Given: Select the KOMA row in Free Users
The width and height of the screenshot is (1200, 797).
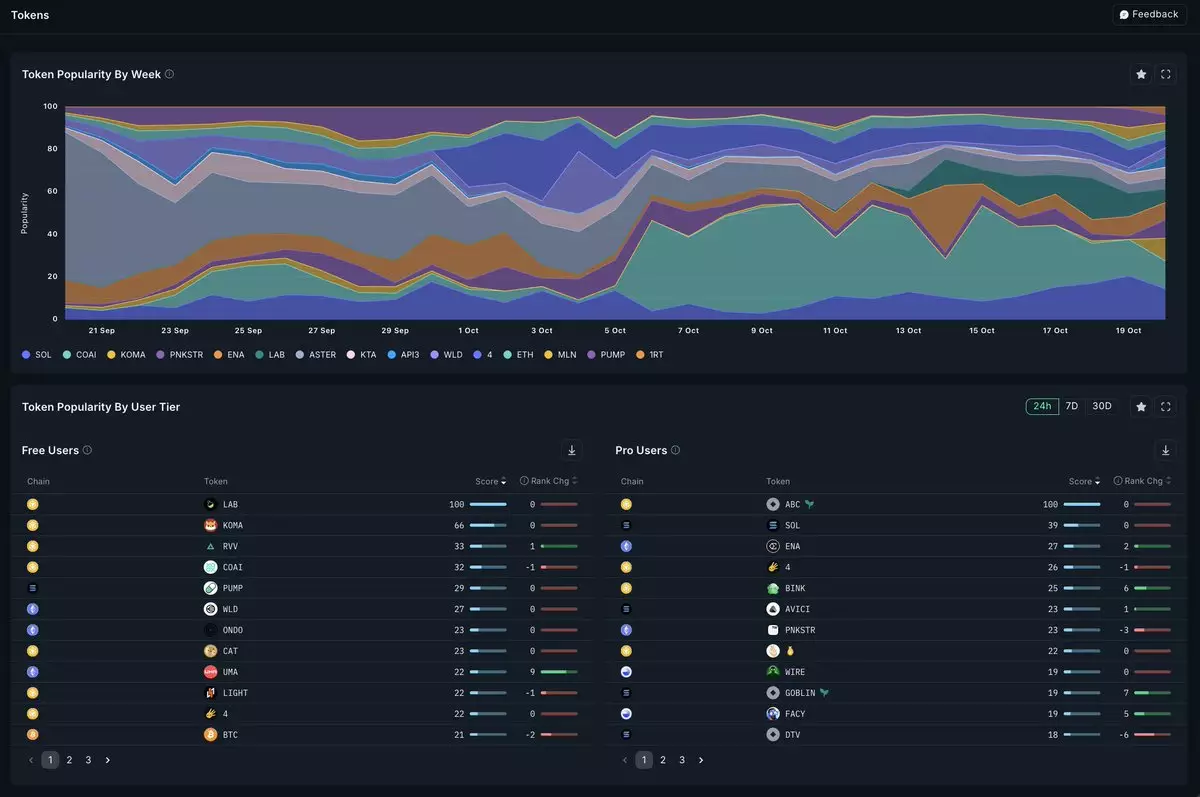Looking at the screenshot, I should [233, 525].
